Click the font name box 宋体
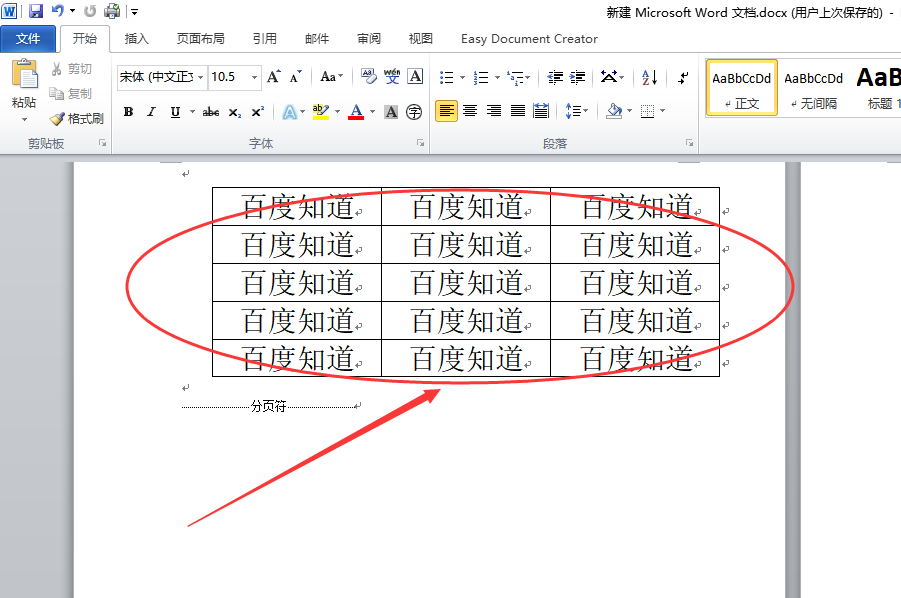Screen dimensions: 901x598 [x=156, y=77]
